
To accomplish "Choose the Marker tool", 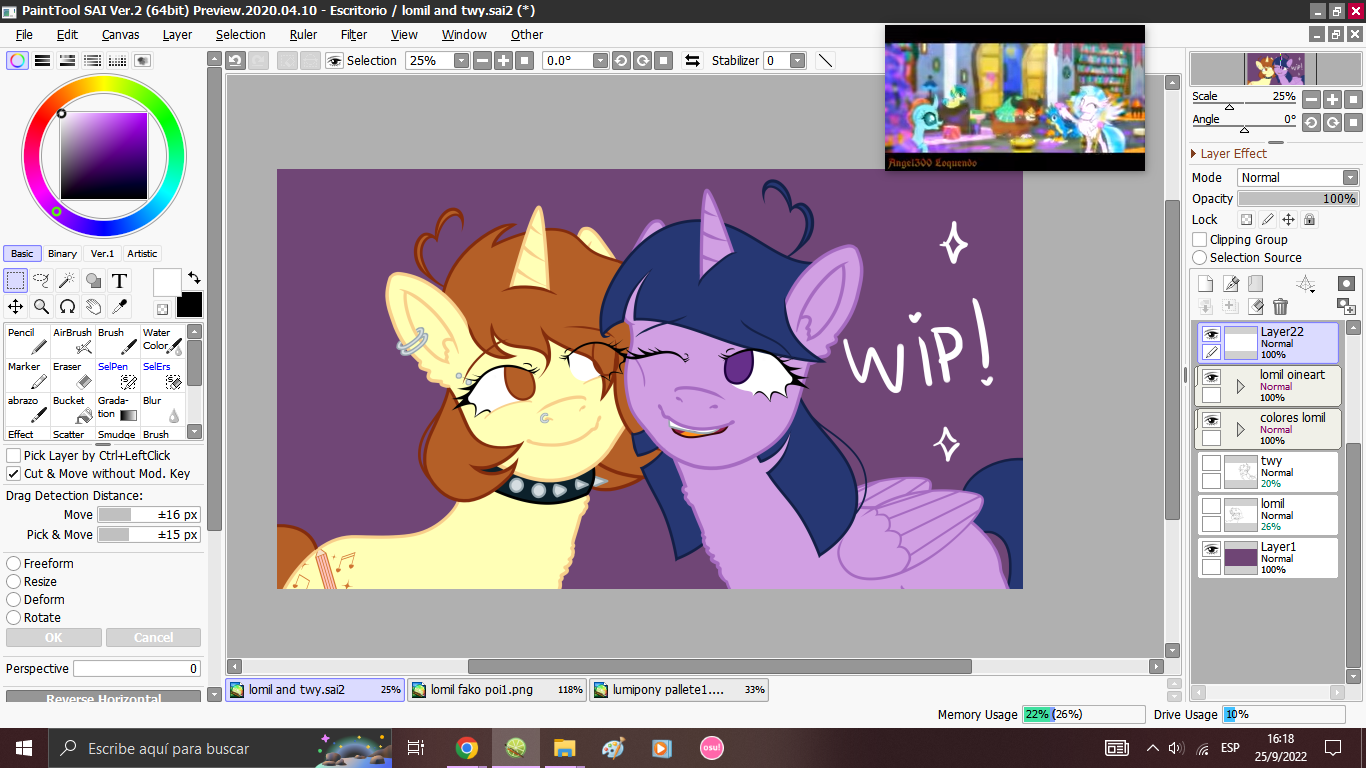I will click(x=27, y=374).
